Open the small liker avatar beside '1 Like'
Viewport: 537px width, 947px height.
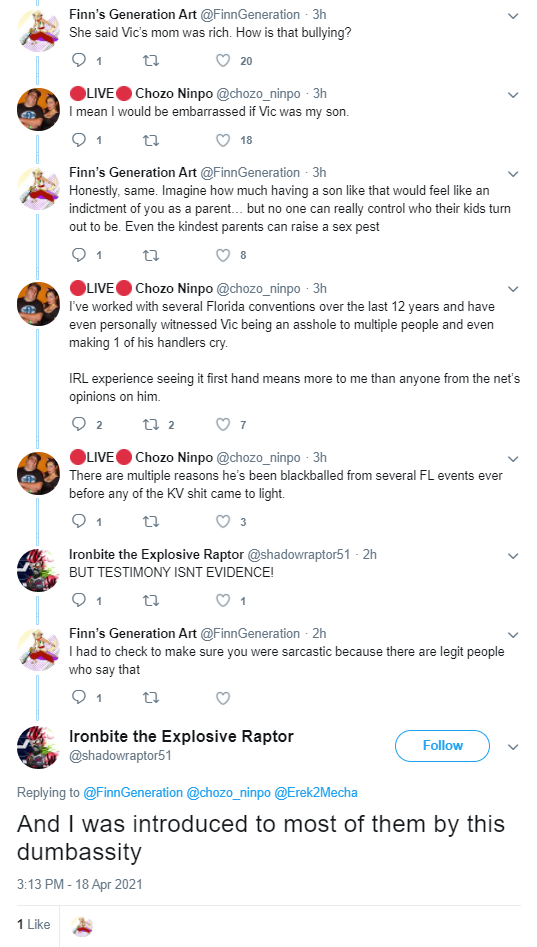(x=82, y=926)
